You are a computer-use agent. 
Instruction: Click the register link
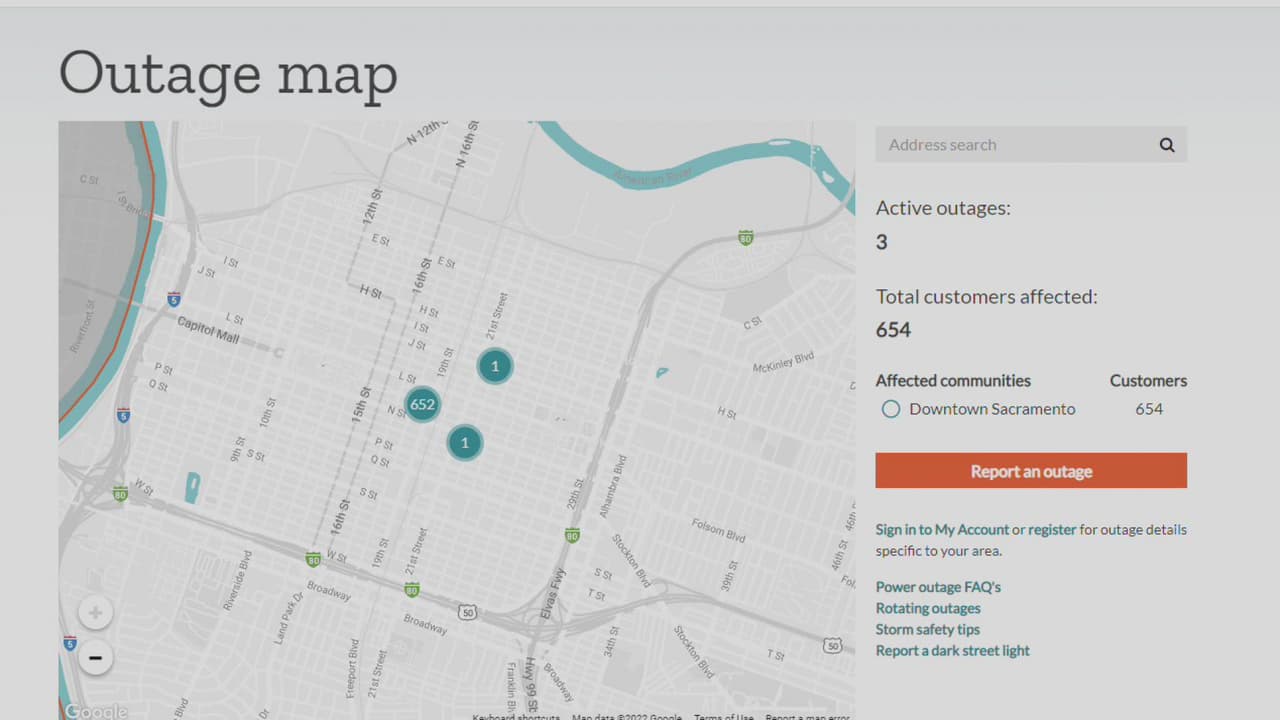click(1052, 530)
